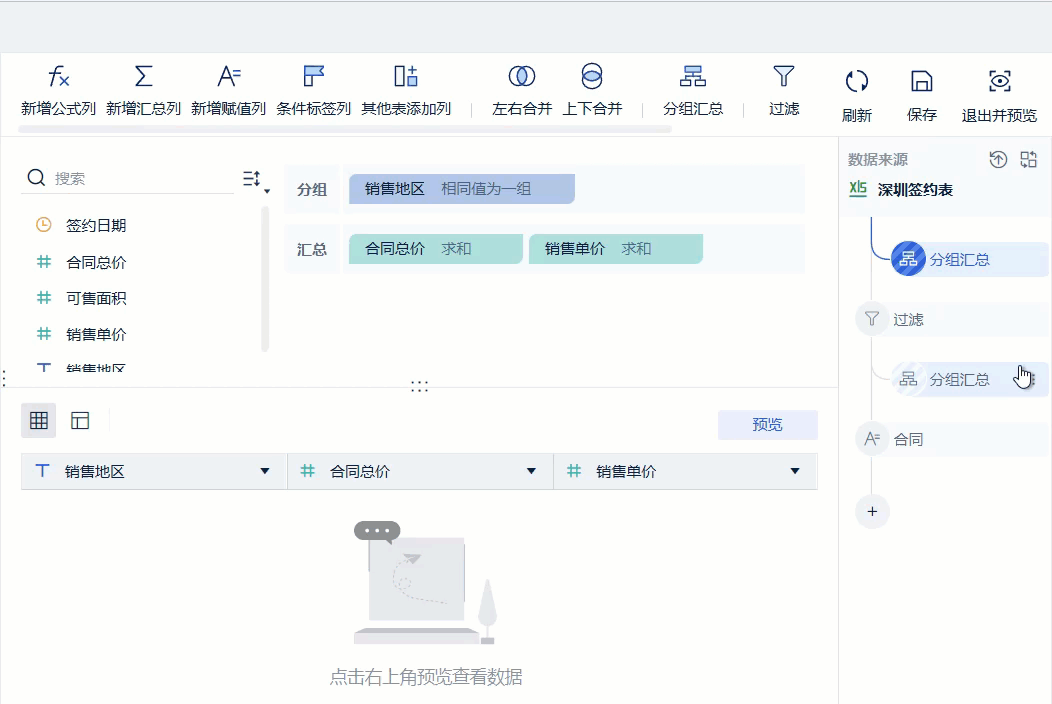Click the 合同总价 求和 summary tag
Viewport: 1052px width, 704px height.
click(435, 249)
